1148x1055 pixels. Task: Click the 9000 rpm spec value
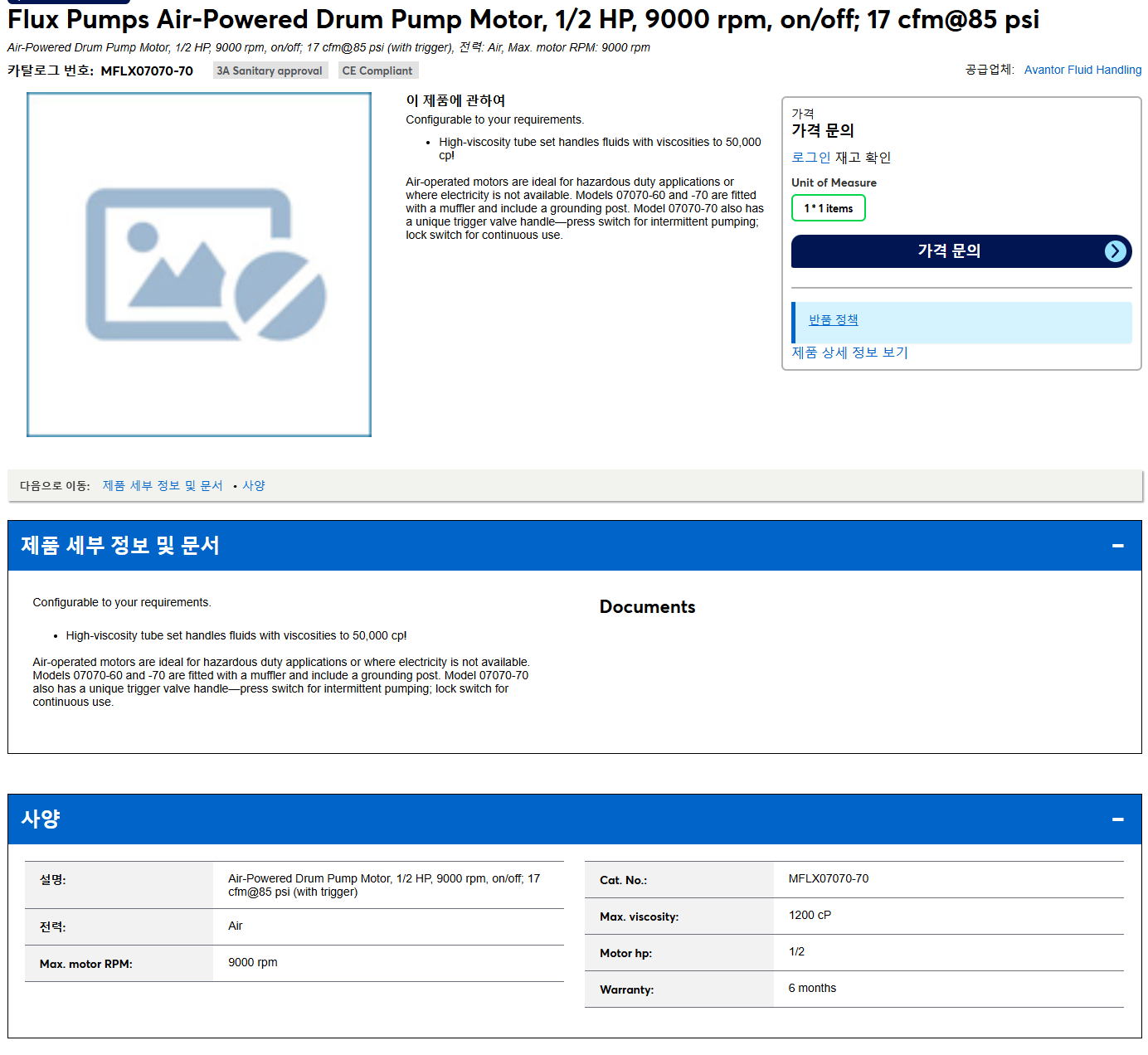point(253,962)
